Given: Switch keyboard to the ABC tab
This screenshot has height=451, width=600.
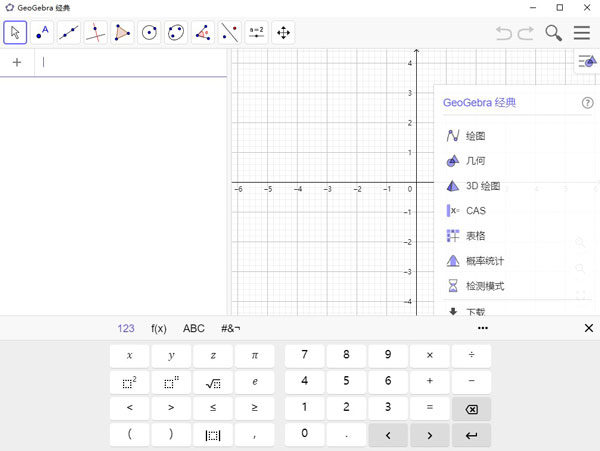Looking at the screenshot, I should (x=193, y=328).
